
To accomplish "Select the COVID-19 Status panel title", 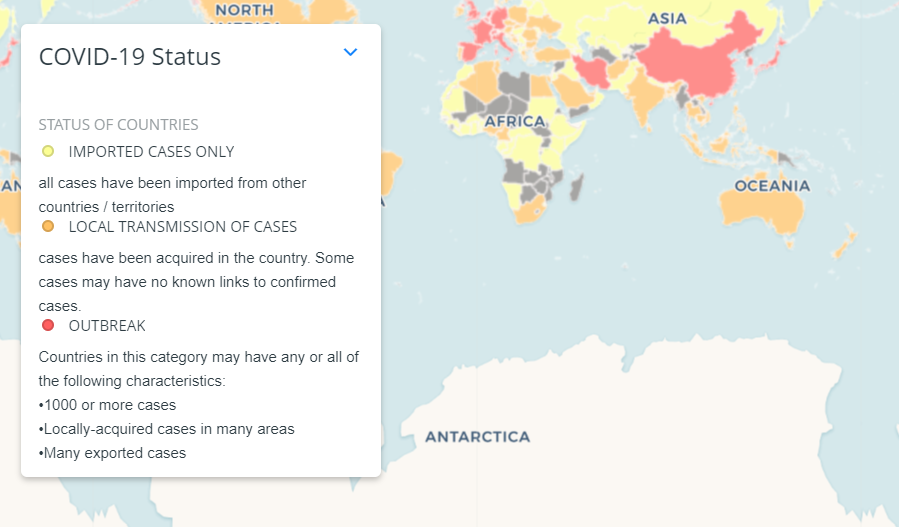I will click(130, 57).
